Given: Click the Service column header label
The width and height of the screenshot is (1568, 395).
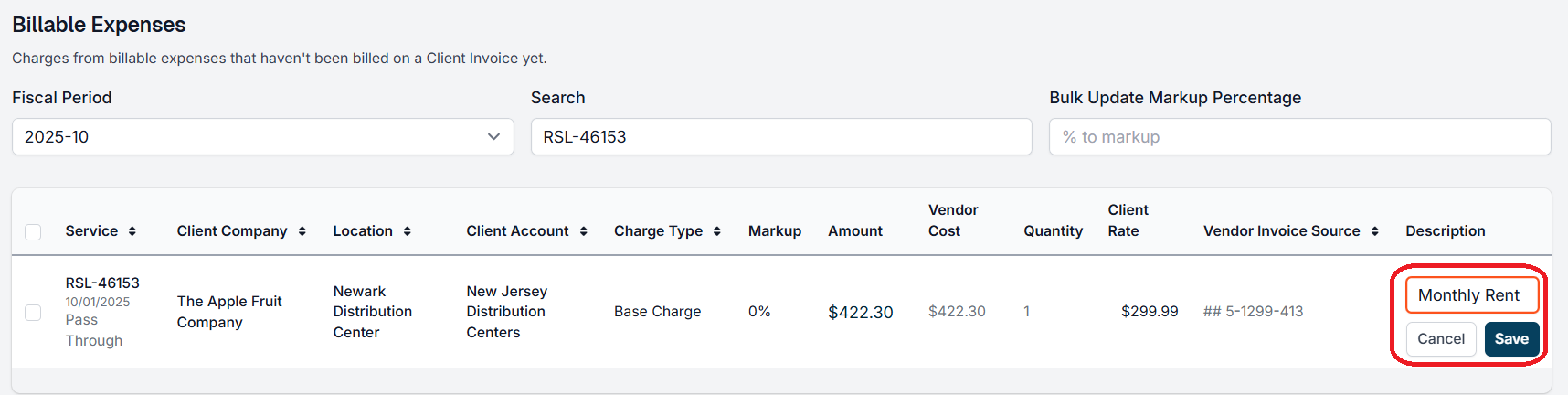Looking at the screenshot, I should 91,231.
